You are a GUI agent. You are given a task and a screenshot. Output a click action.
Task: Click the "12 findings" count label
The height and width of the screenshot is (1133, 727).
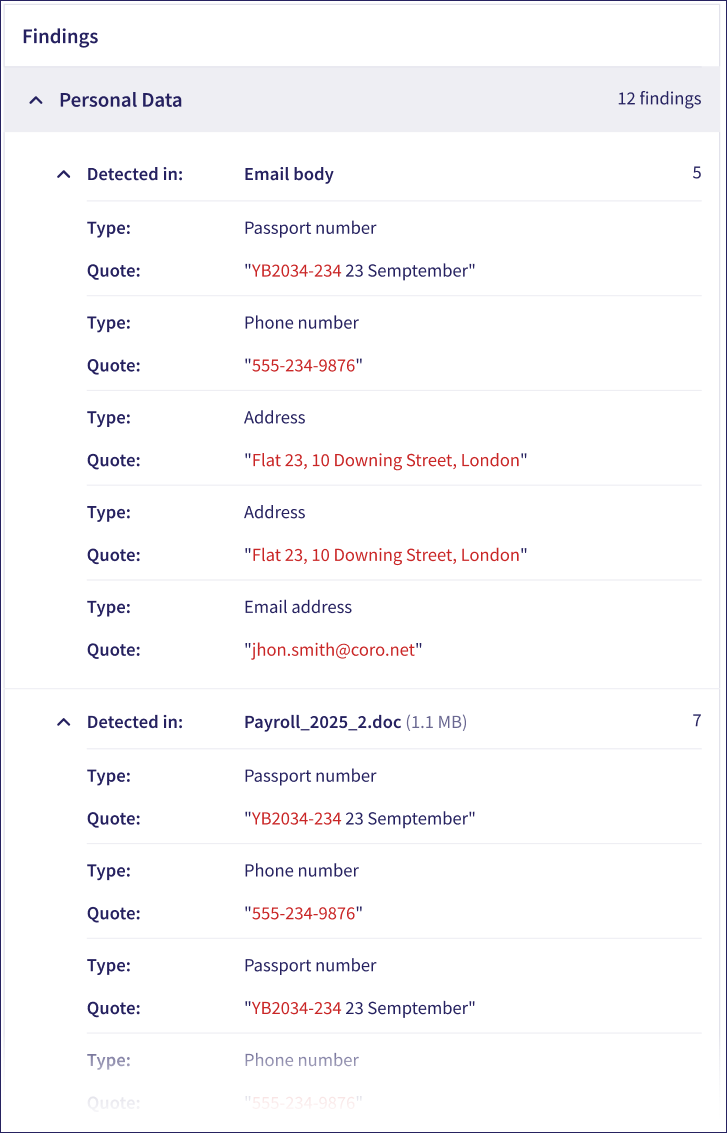click(659, 99)
